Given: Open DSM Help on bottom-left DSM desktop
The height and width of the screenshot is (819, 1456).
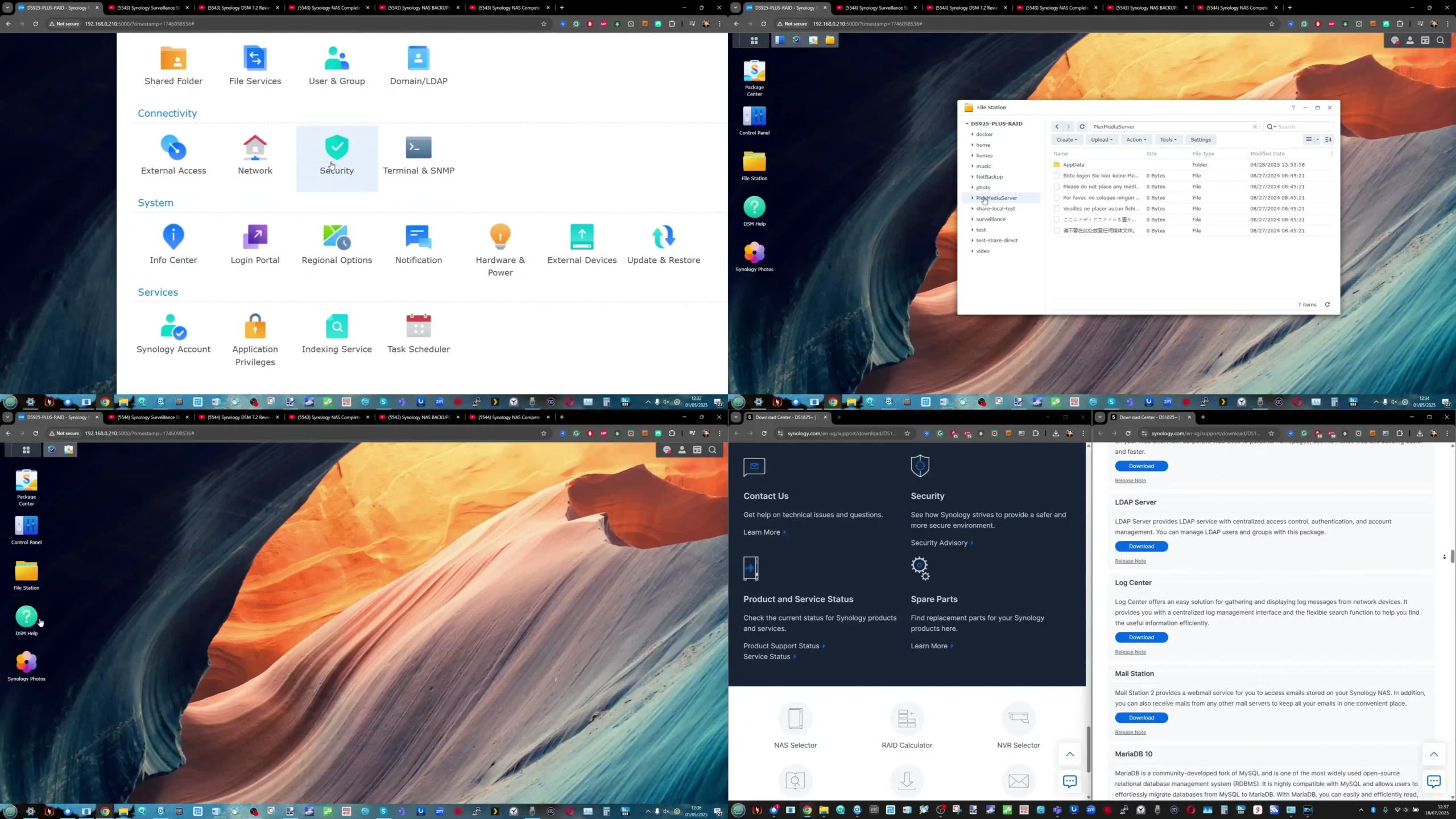Looking at the screenshot, I should tap(26, 621).
